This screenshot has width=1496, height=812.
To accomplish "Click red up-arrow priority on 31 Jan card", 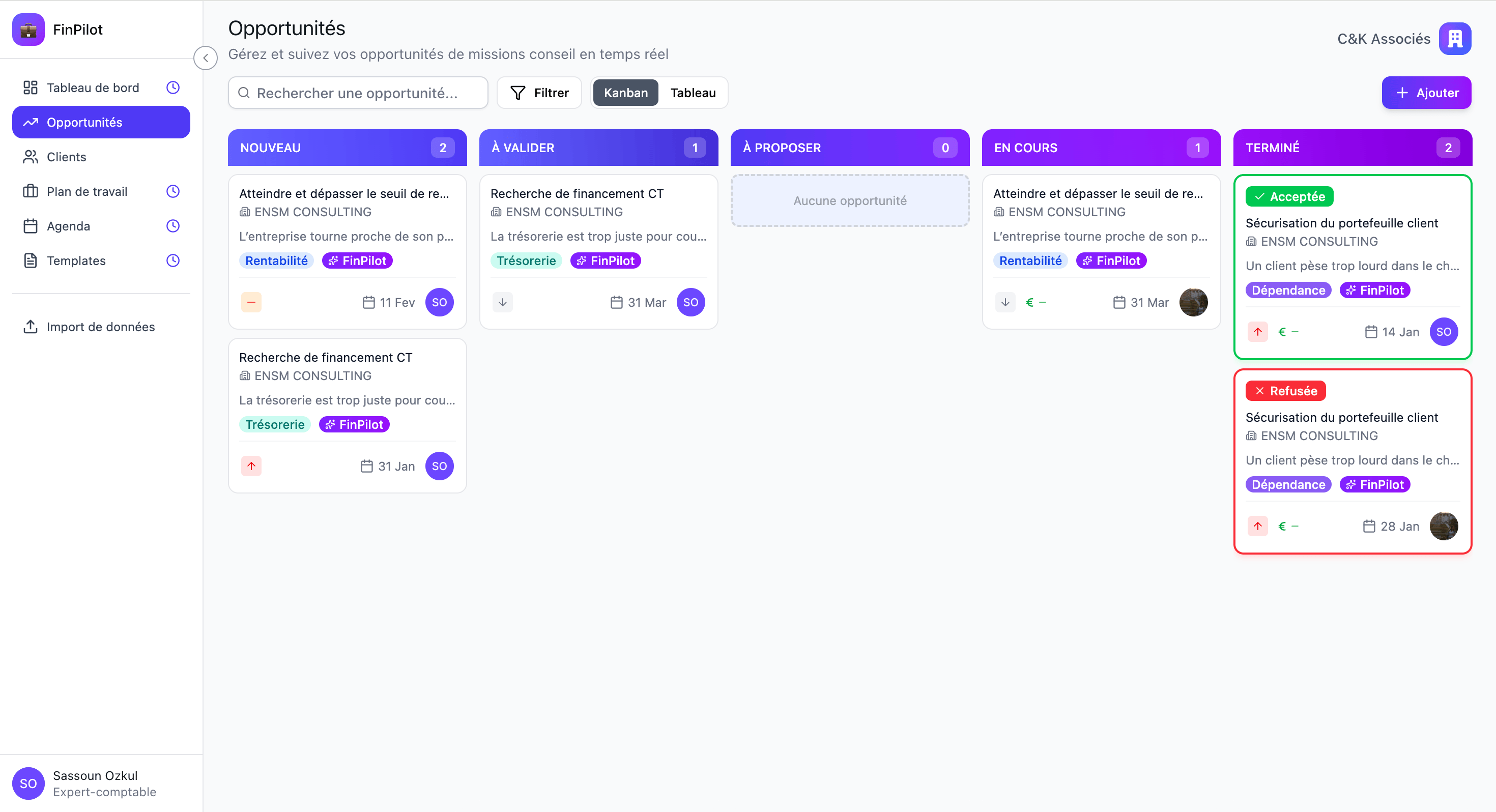I will tap(251, 466).
